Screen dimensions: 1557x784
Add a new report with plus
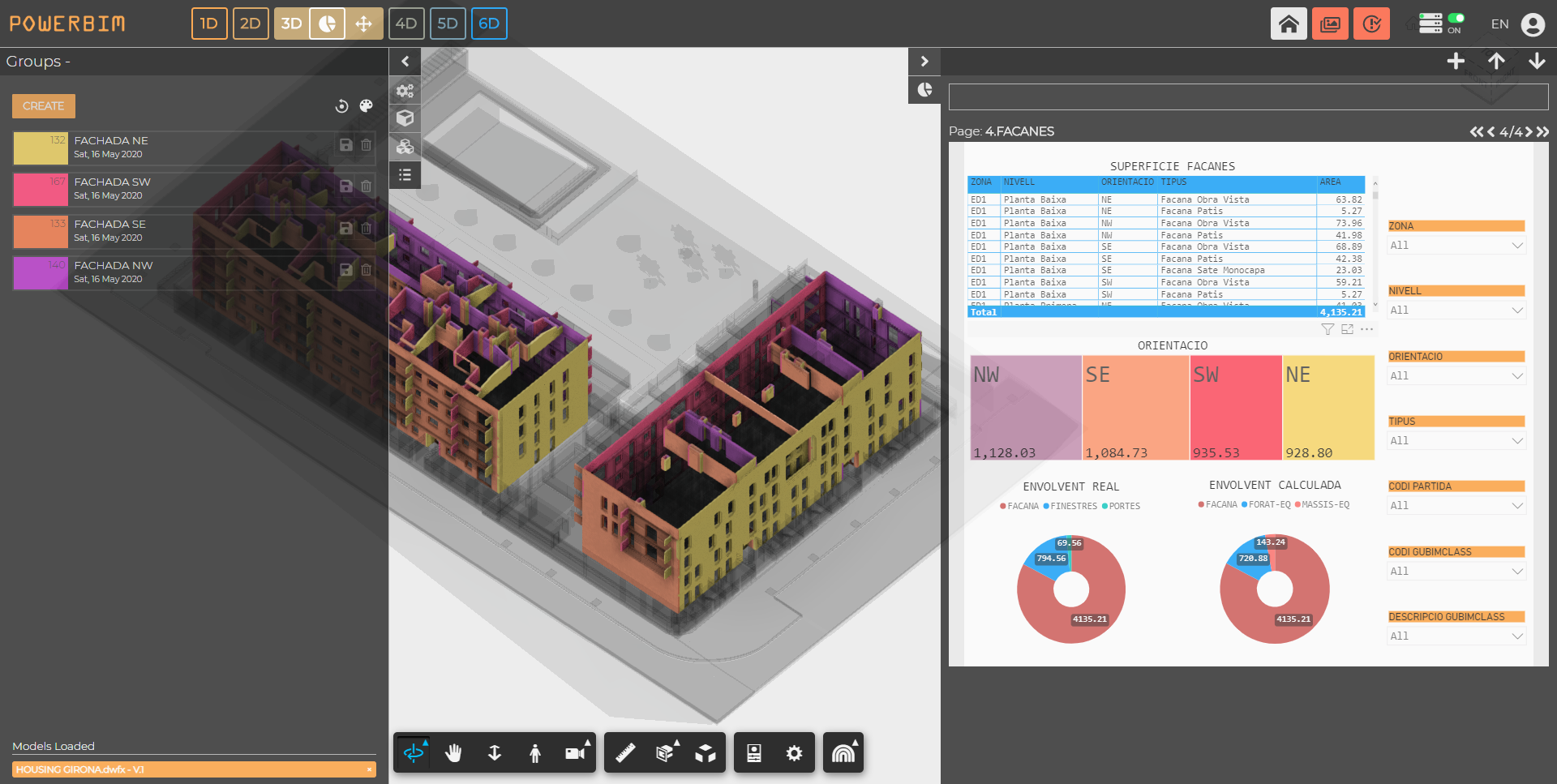pyautogui.click(x=1456, y=62)
